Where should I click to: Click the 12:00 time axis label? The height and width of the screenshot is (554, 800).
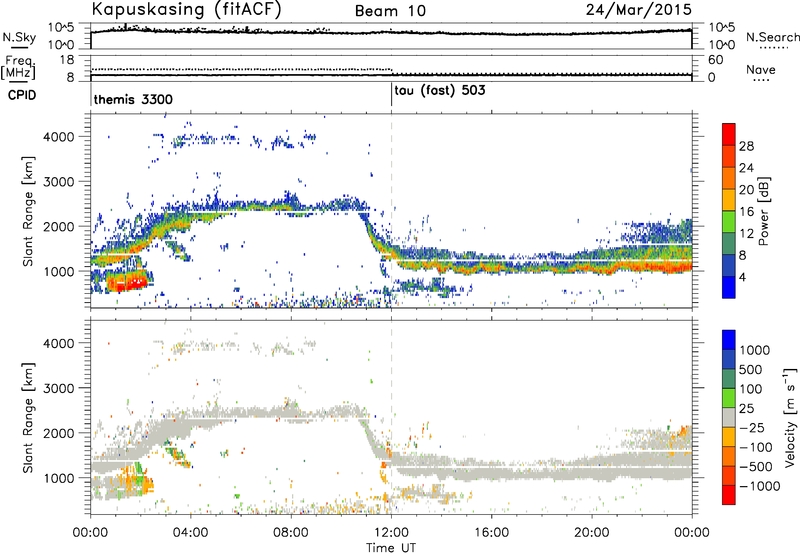[391, 533]
